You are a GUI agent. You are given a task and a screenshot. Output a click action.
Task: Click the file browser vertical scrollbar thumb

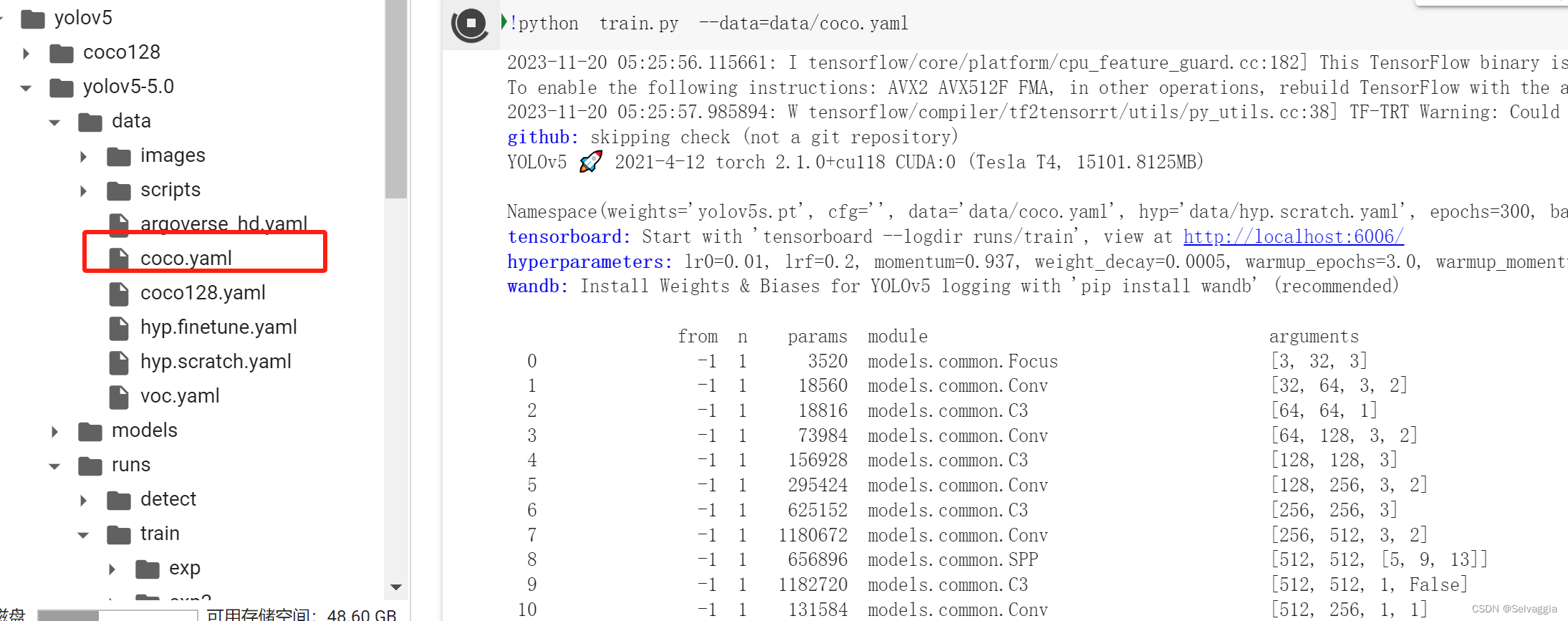coord(395,99)
